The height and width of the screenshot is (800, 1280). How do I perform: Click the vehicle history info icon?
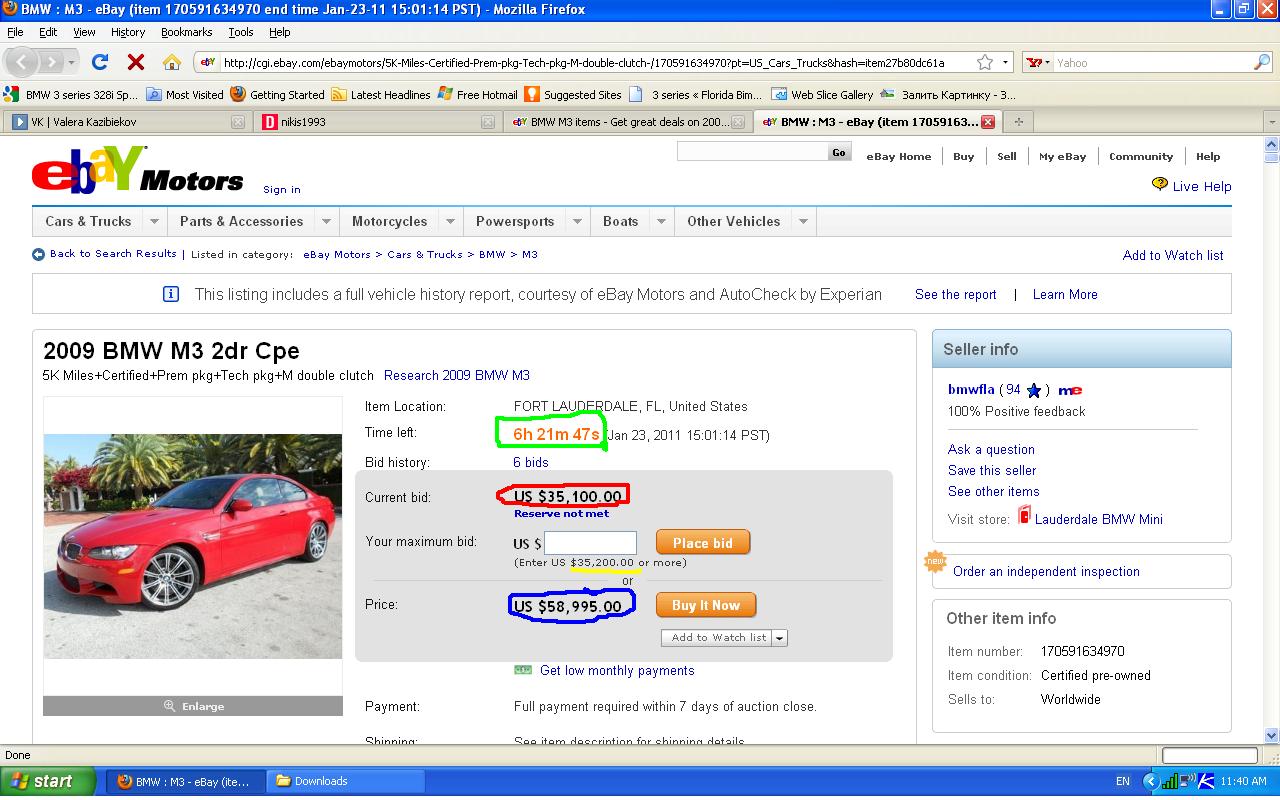(171, 294)
